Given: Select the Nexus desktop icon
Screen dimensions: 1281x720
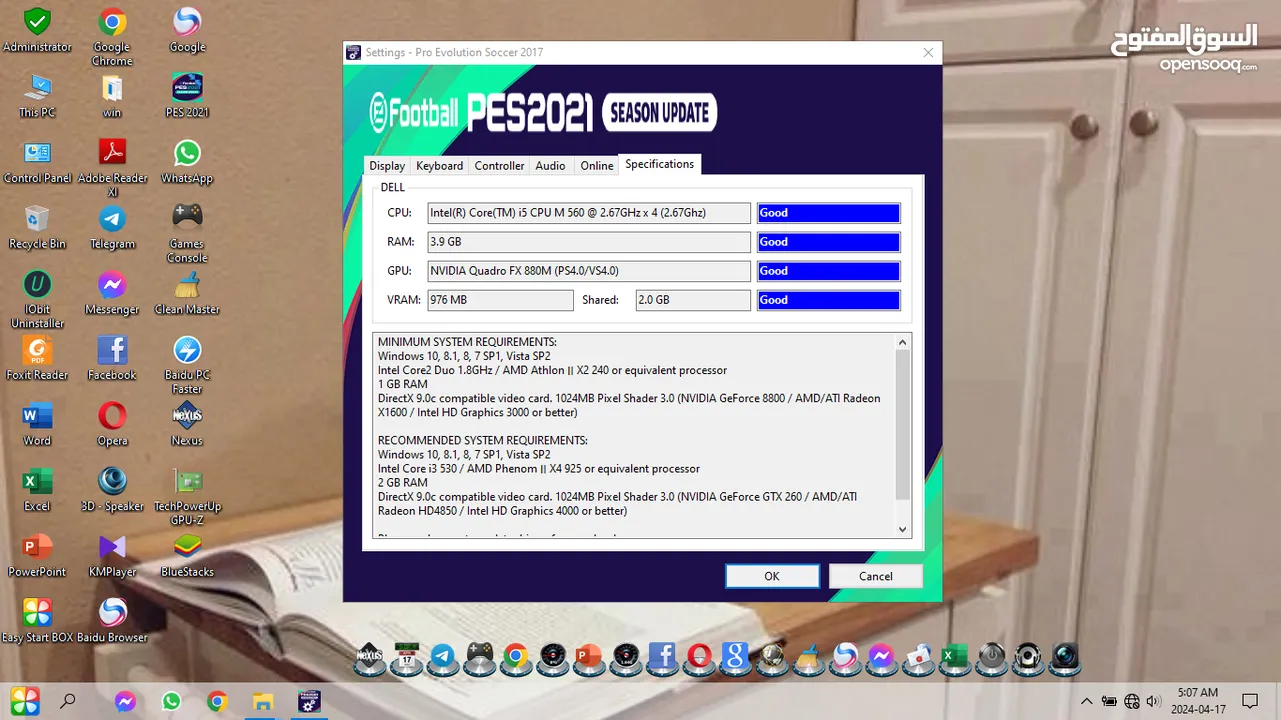Looking at the screenshot, I should click(x=187, y=424).
